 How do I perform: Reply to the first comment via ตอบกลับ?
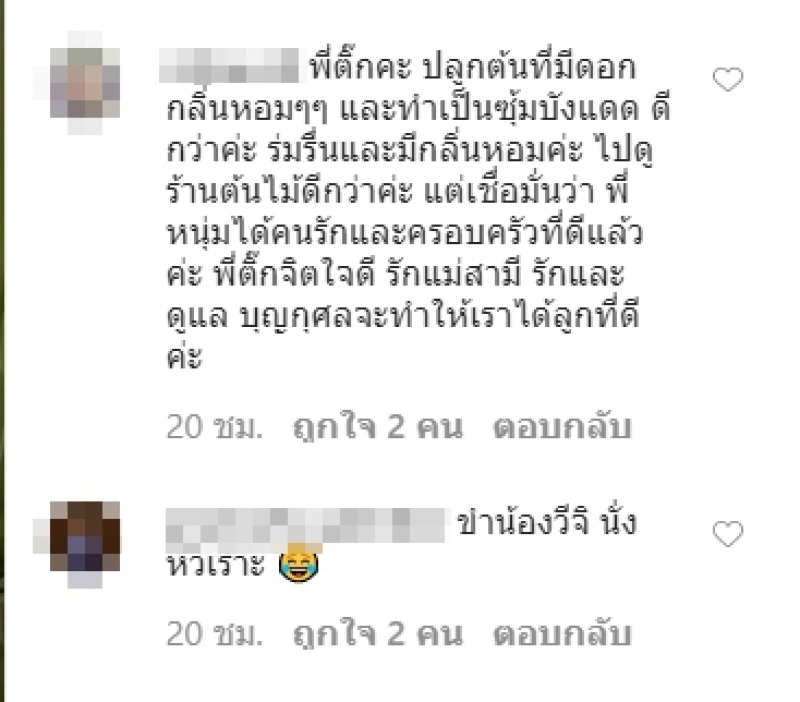[562, 427]
